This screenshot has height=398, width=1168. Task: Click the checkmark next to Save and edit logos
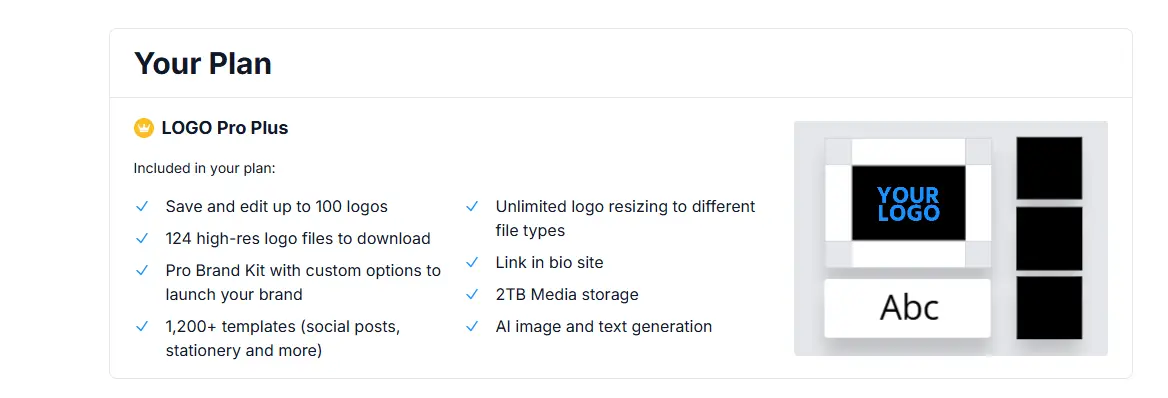click(x=142, y=206)
